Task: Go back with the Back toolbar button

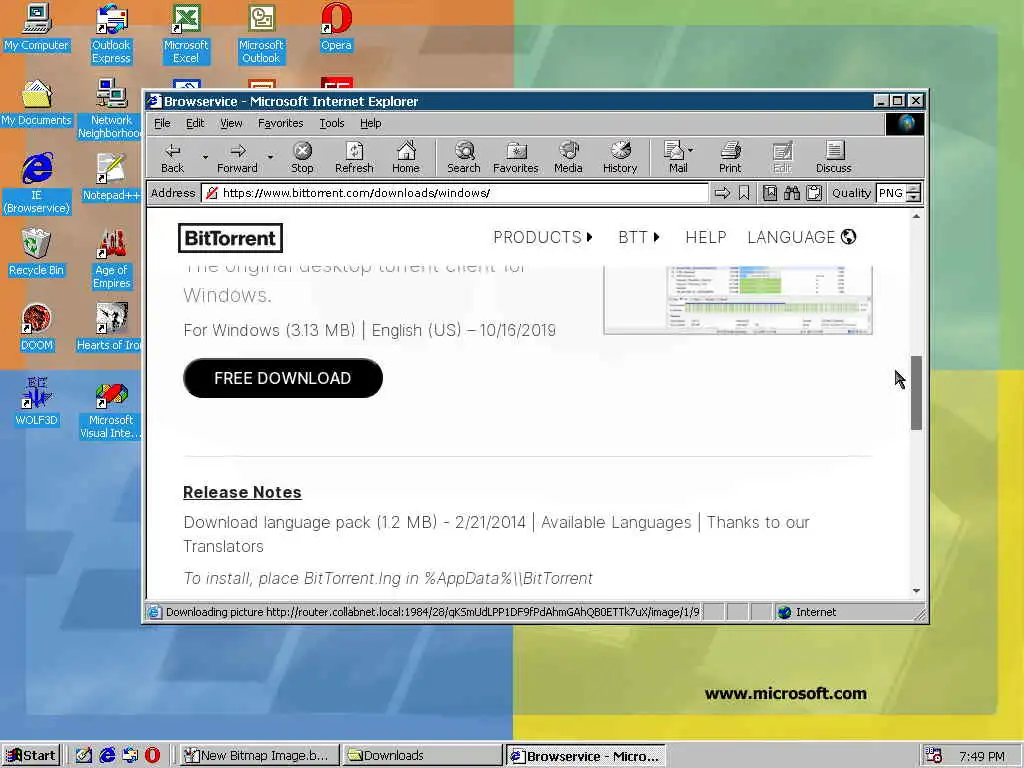Action: click(172, 157)
